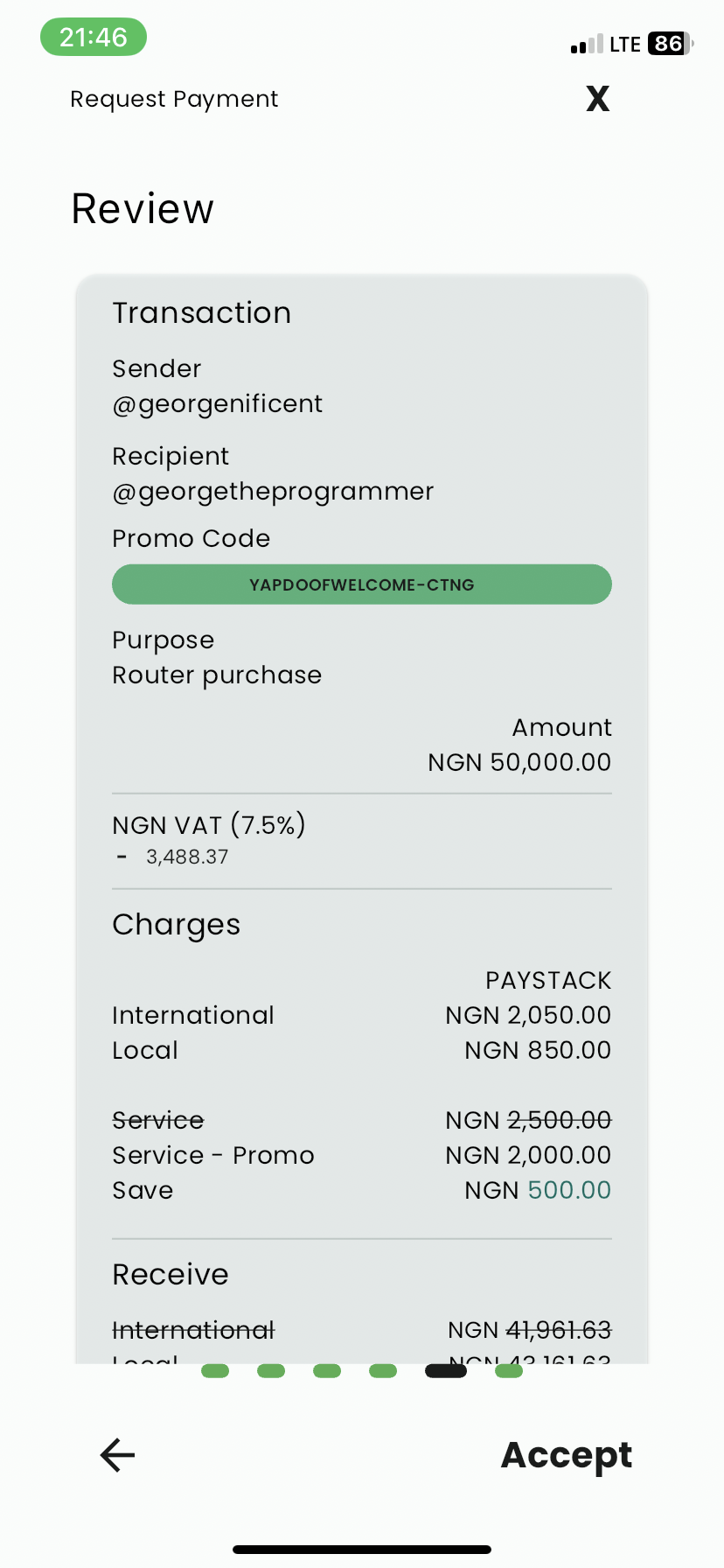
Task: Tap the battery level indicator
Action: click(x=670, y=44)
